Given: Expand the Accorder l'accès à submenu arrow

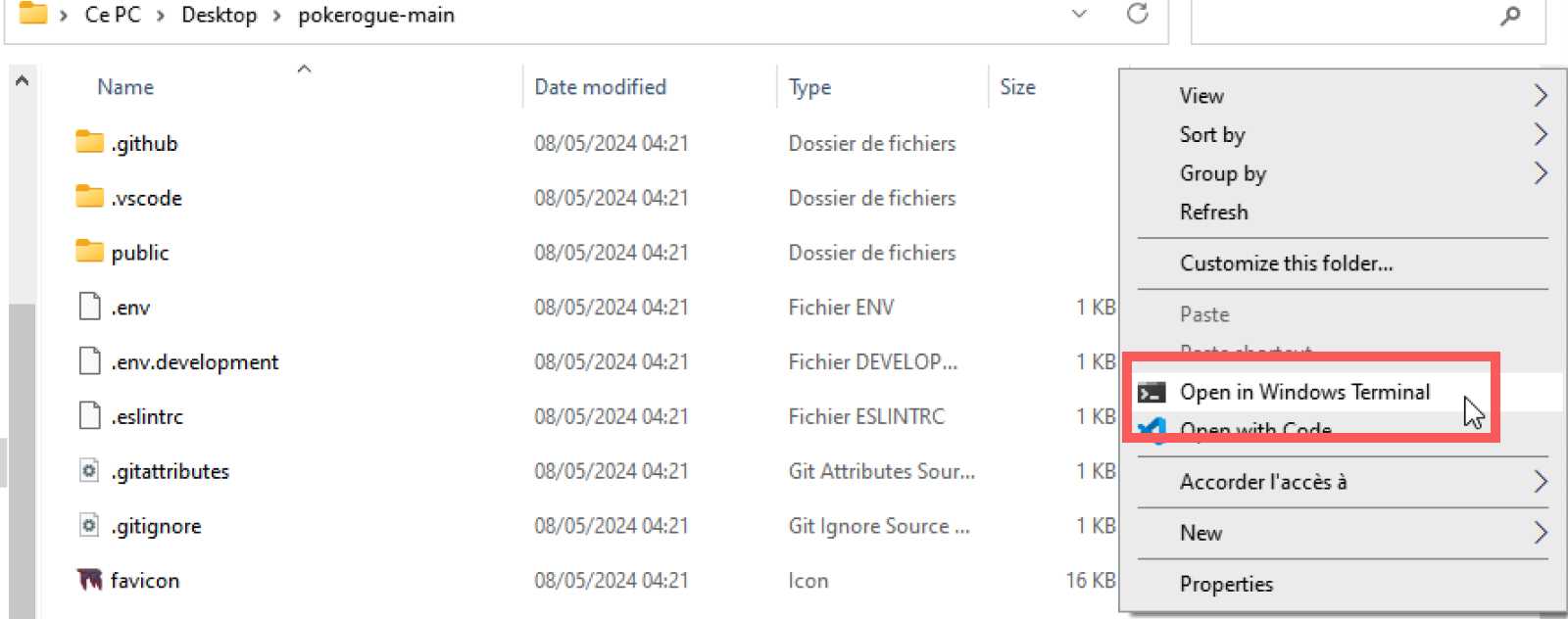Looking at the screenshot, I should (1540, 481).
